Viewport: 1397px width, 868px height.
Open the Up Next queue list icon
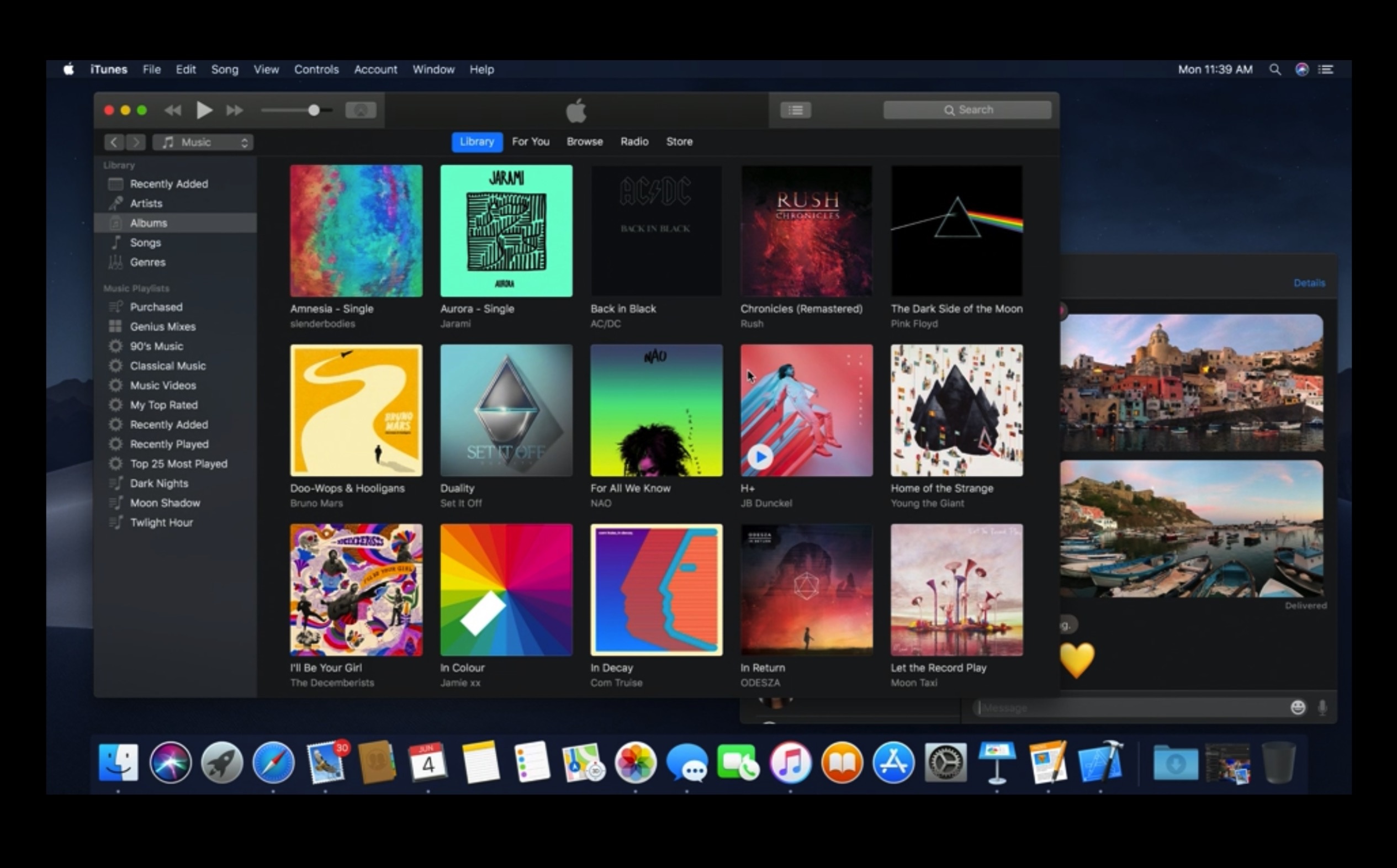[795, 110]
